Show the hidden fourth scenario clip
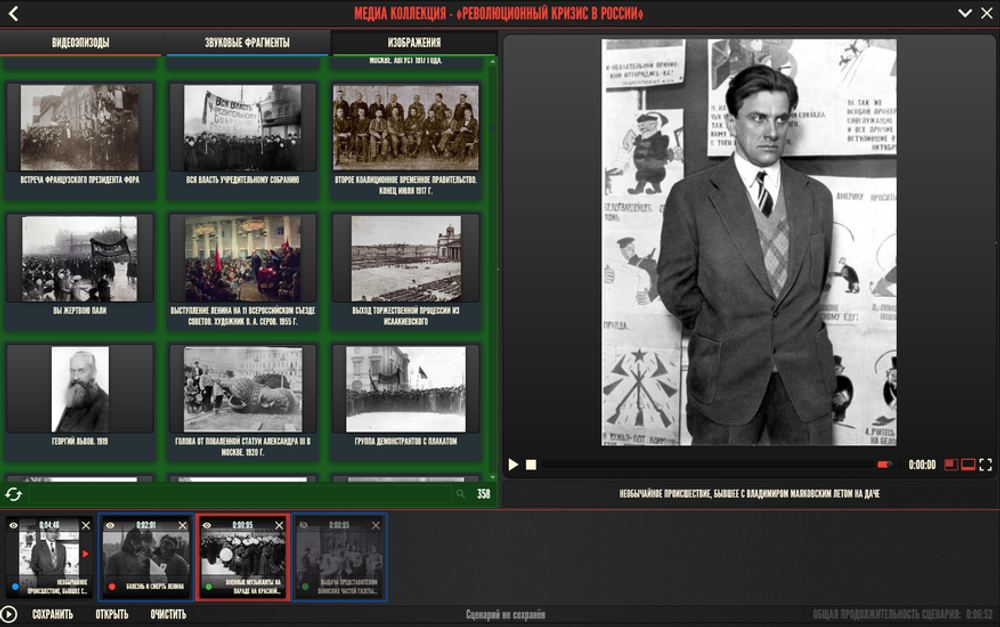 pos(305,525)
